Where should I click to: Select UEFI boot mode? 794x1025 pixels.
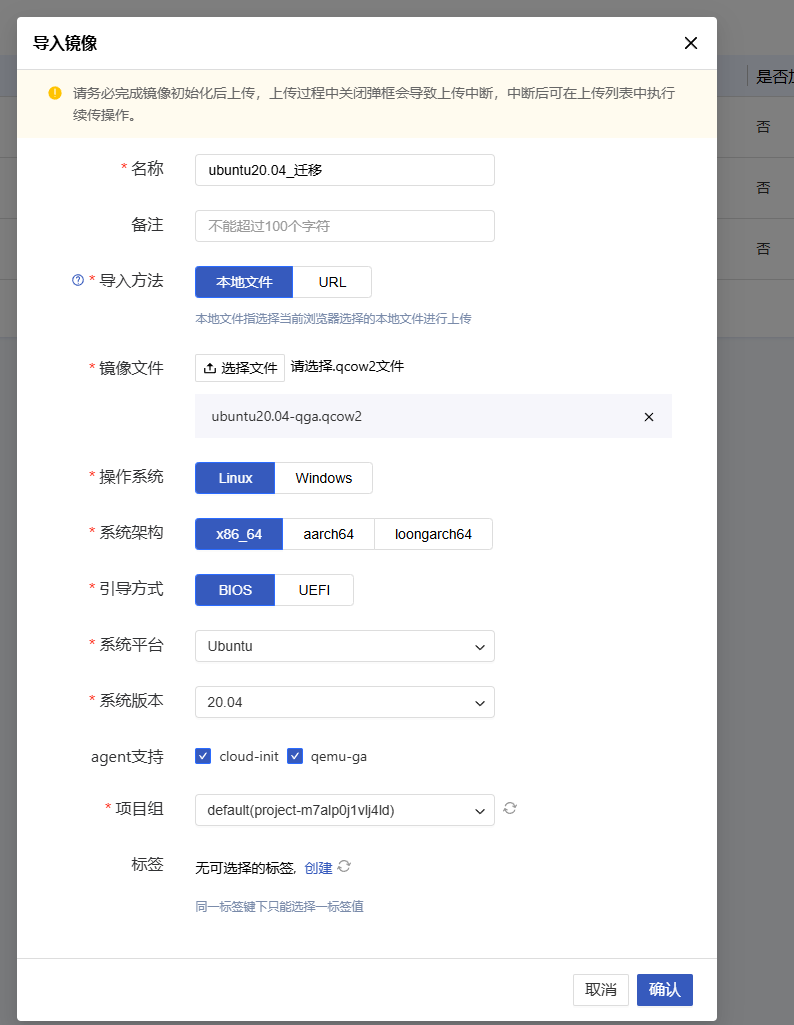click(313, 590)
